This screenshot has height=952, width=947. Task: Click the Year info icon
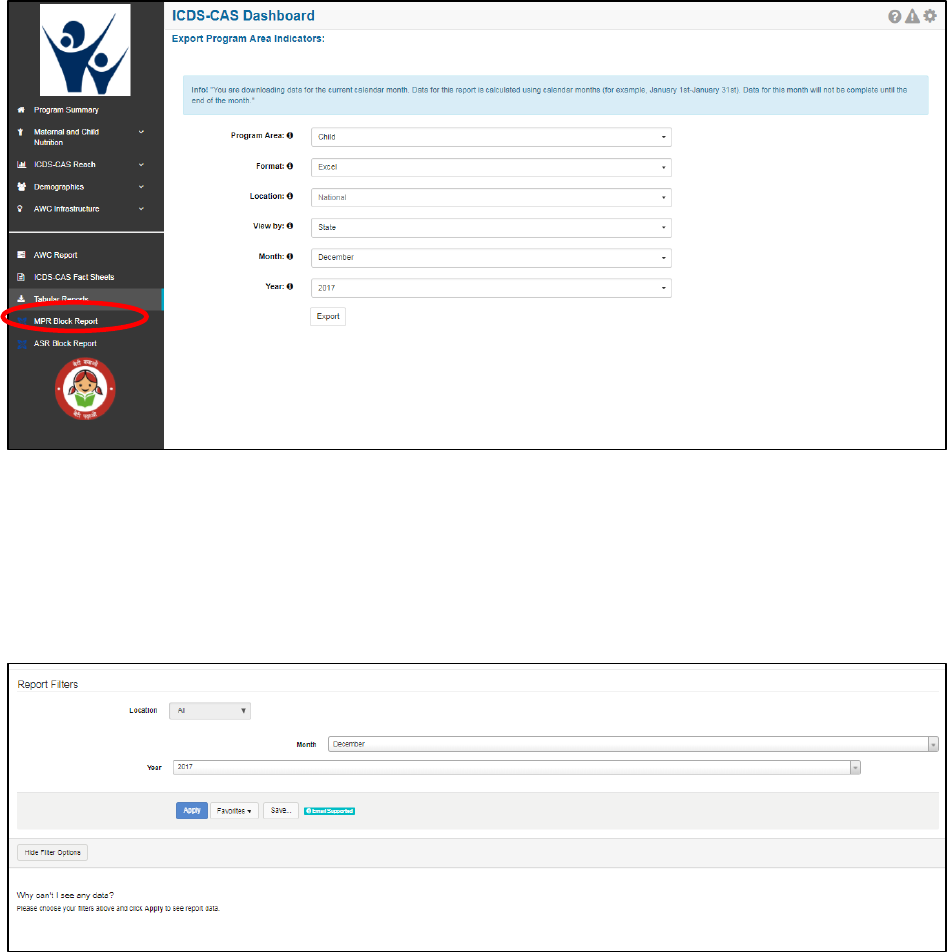[290, 286]
